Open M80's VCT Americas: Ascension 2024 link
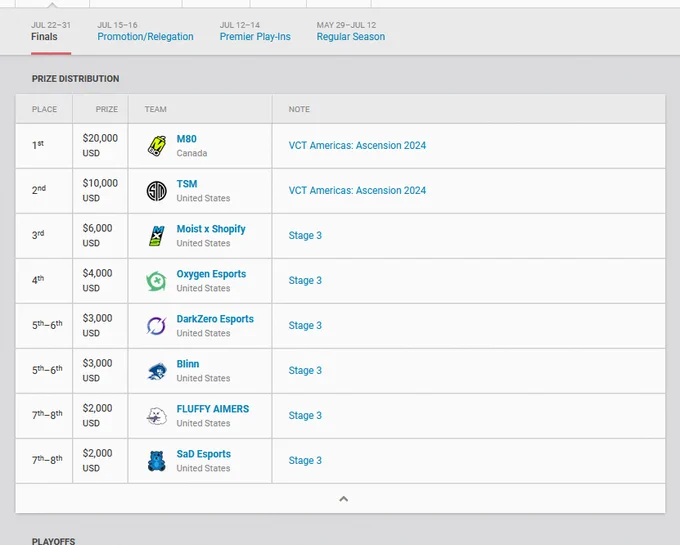 click(357, 146)
